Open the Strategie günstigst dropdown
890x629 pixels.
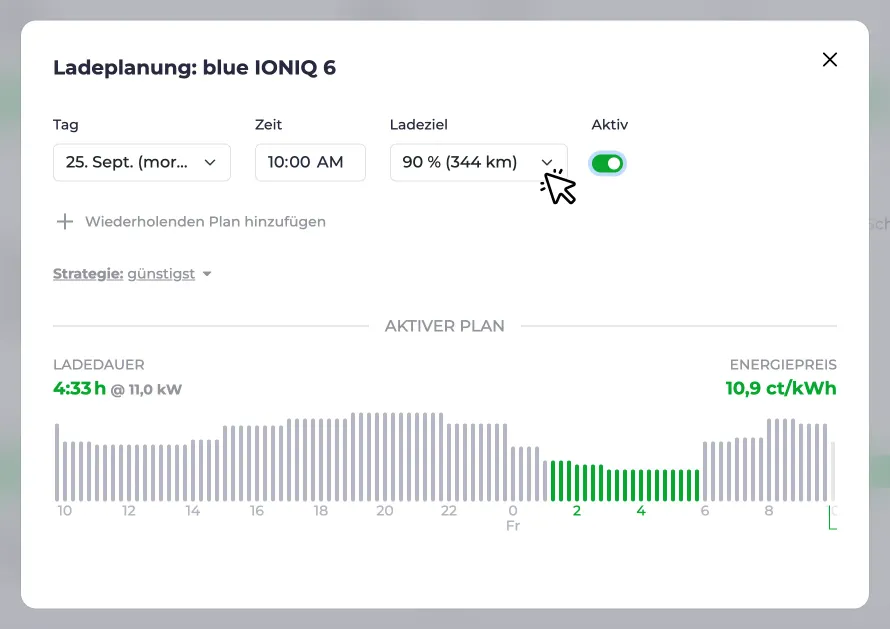(132, 274)
